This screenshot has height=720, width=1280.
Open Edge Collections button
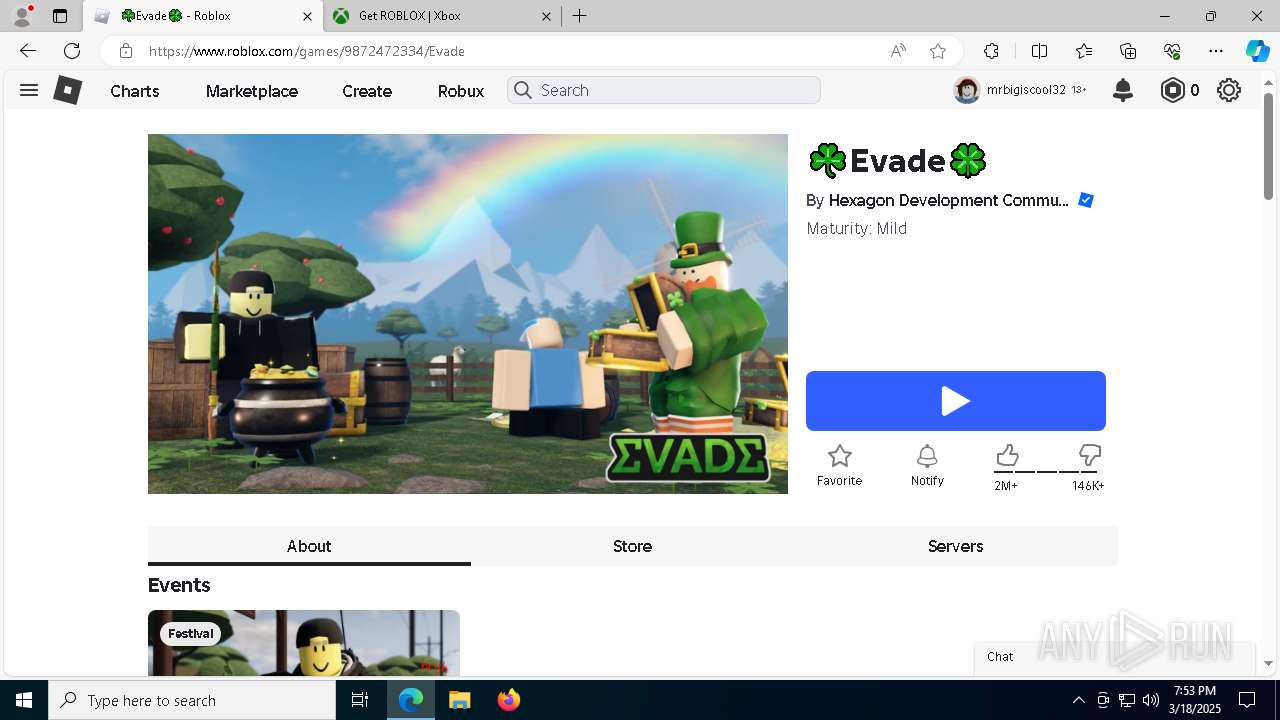point(1128,51)
